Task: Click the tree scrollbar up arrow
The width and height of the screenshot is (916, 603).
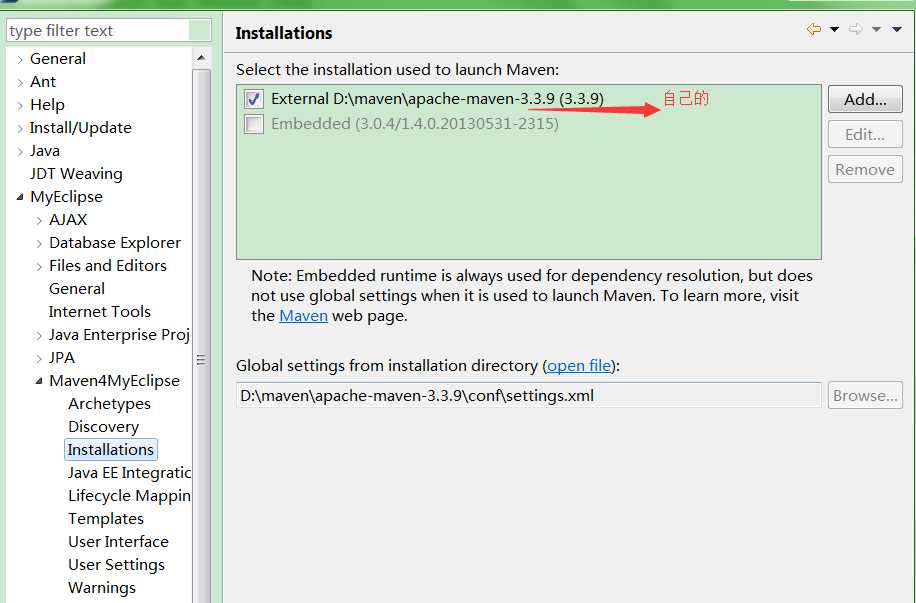Action: pyautogui.click(x=201, y=57)
